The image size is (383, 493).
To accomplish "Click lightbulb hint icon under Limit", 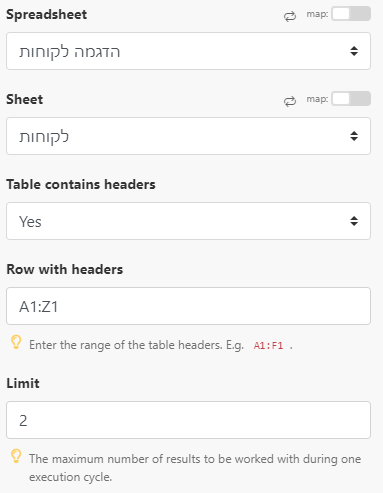I will 16,456.
